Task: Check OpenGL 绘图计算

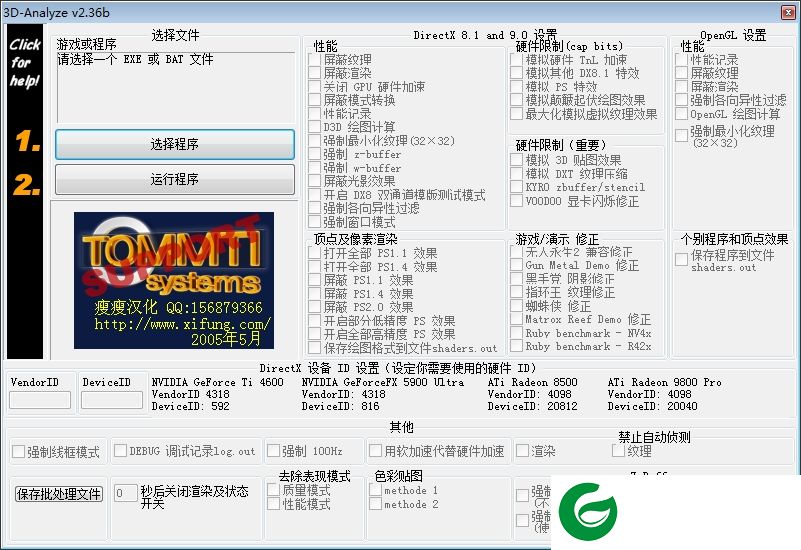Action: pyautogui.click(x=681, y=113)
